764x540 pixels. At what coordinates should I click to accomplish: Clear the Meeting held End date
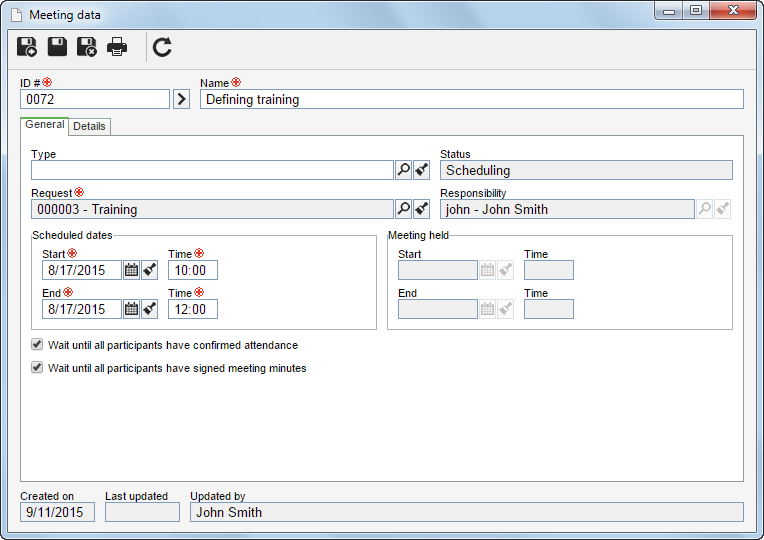point(506,309)
